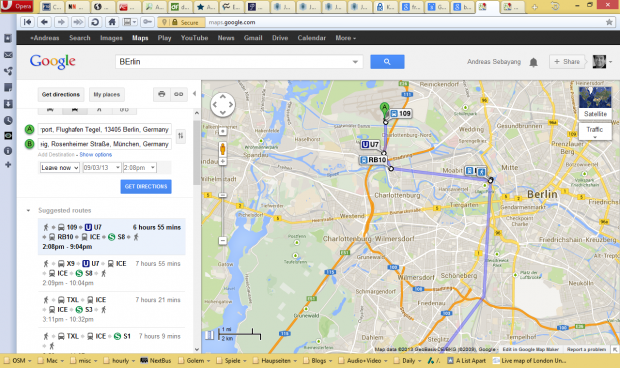
Task: Open the 09/03/13 date dropdown
Action: pyautogui.click(x=102, y=168)
